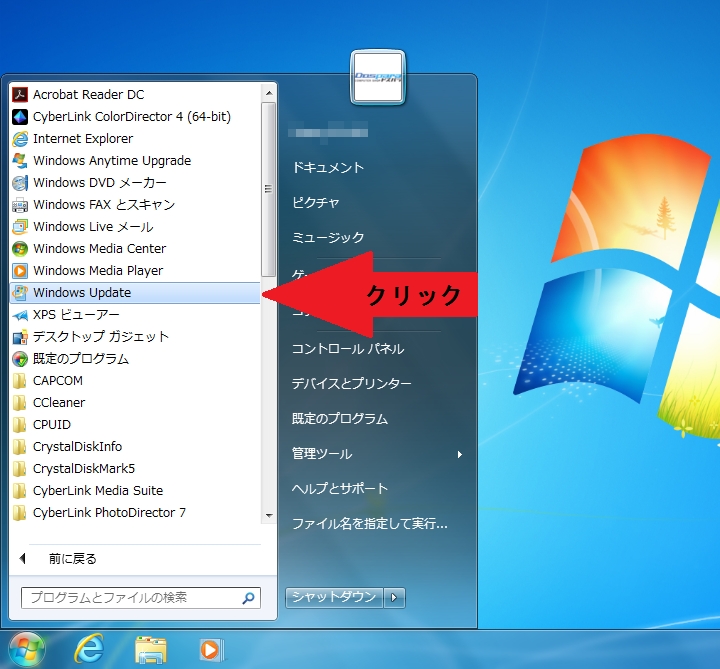Expand the CPUID folder
The height and width of the screenshot is (669, 720).
tap(20, 425)
